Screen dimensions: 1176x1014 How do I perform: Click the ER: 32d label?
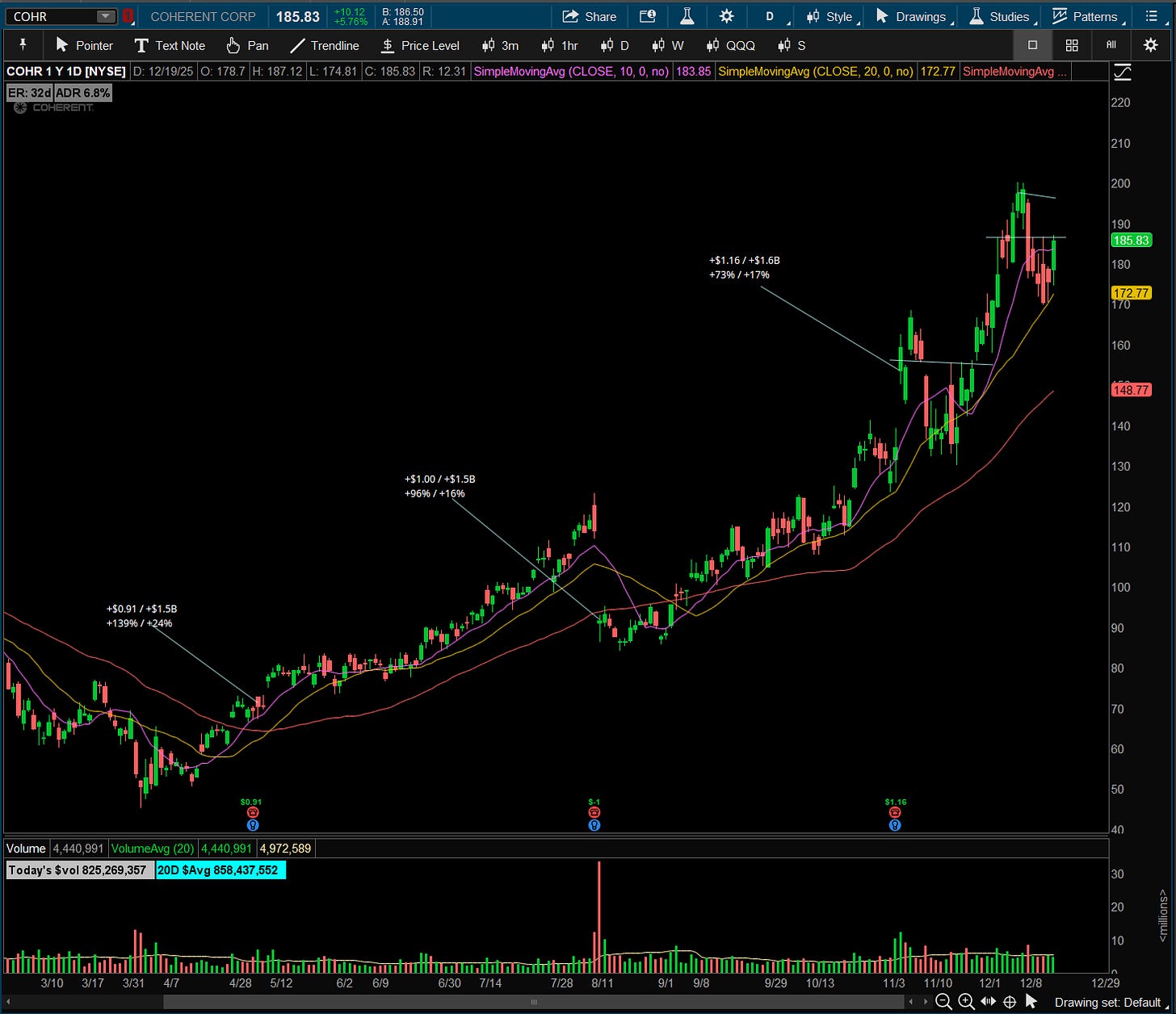click(x=29, y=93)
